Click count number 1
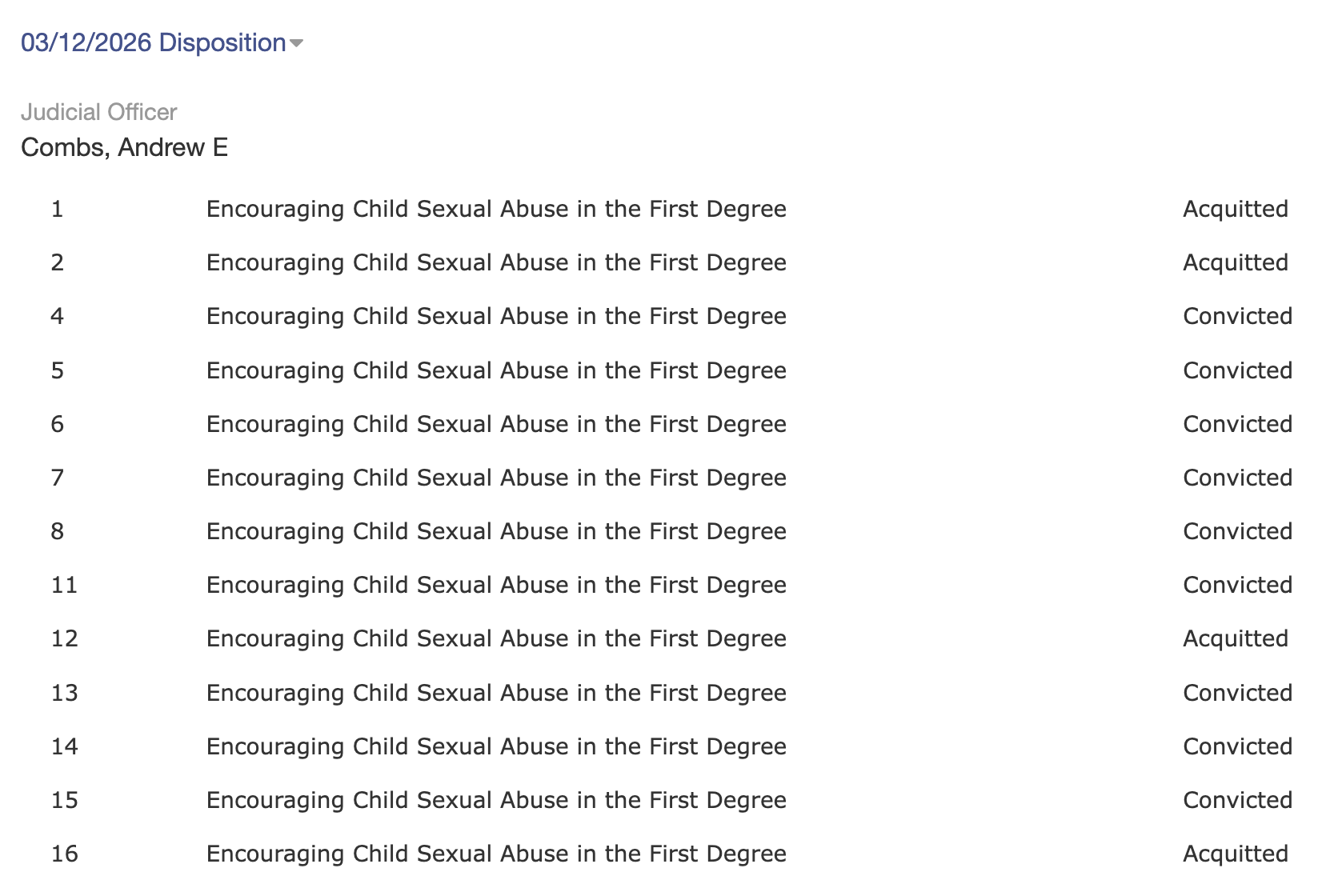The height and width of the screenshot is (896, 1330). [x=57, y=209]
